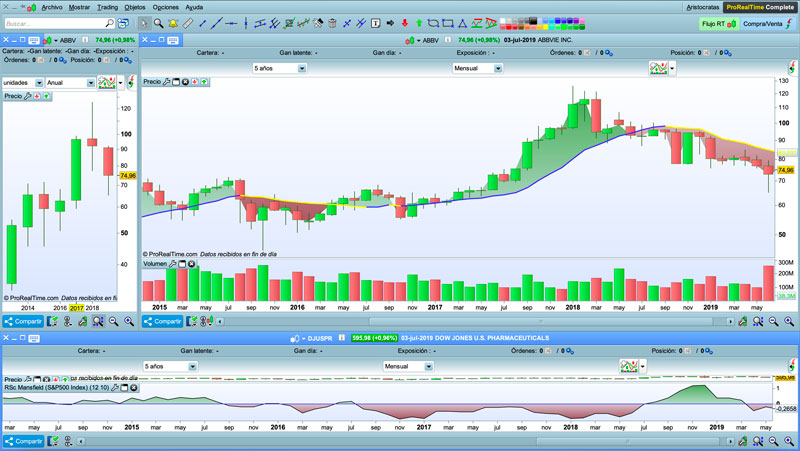Open the Opciones menu
The width and height of the screenshot is (800, 451).
coord(165,7)
